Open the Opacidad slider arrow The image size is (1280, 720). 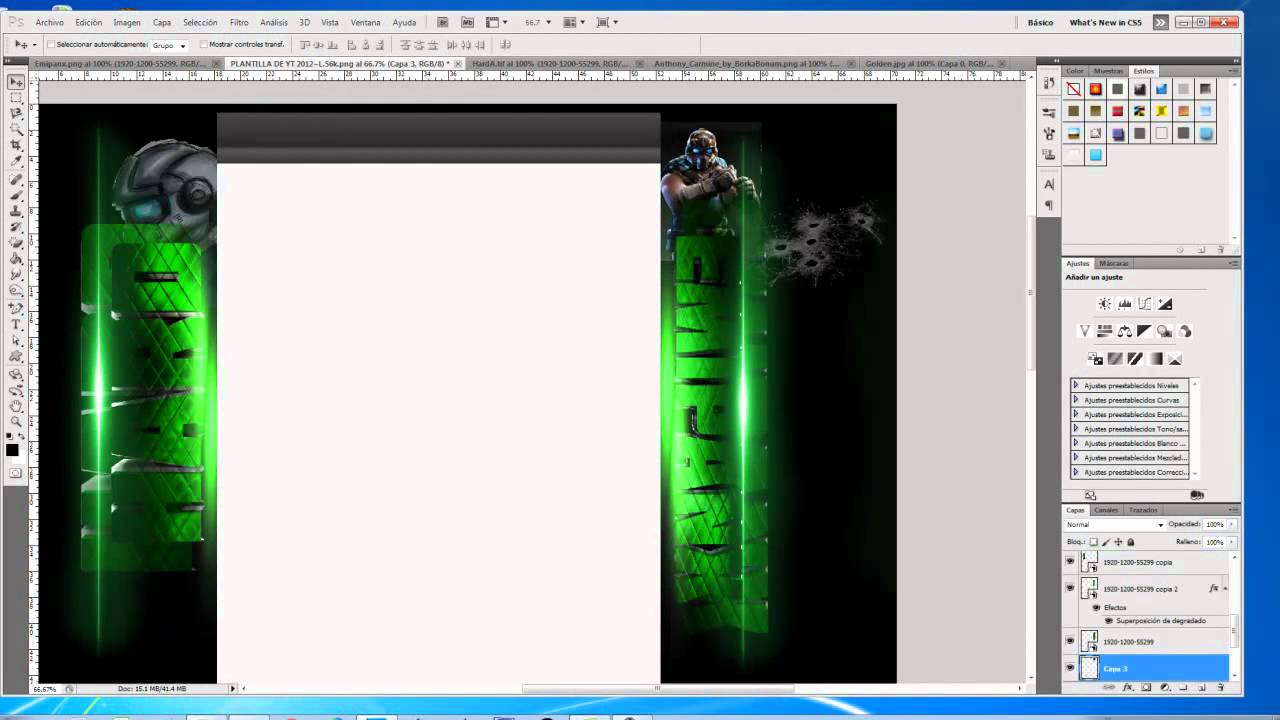click(1231, 524)
